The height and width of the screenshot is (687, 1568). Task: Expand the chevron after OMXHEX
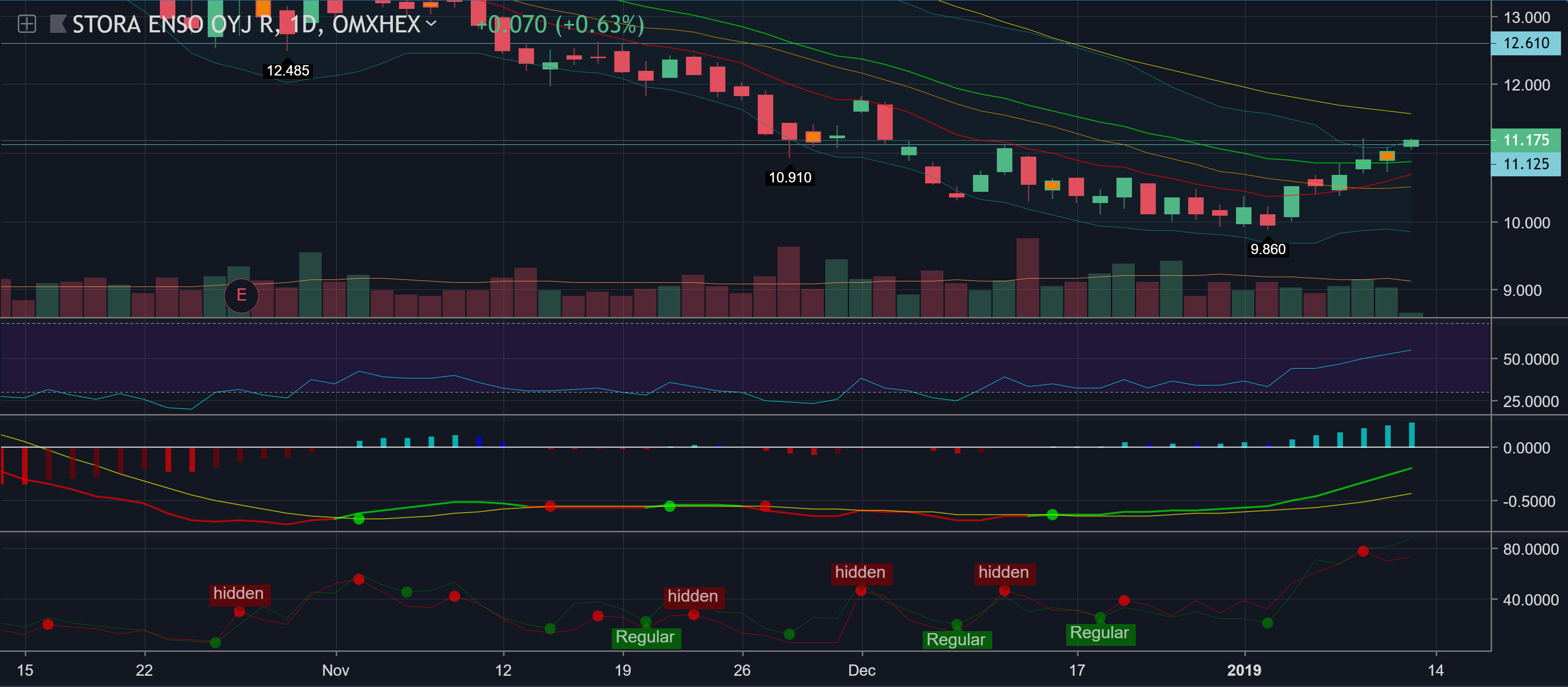click(x=431, y=24)
